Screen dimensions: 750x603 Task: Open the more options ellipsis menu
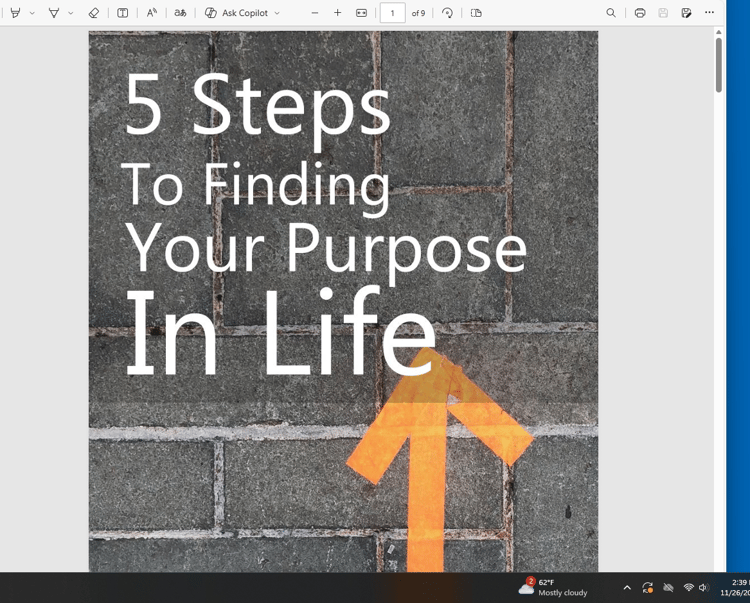(x=709, y=13)
